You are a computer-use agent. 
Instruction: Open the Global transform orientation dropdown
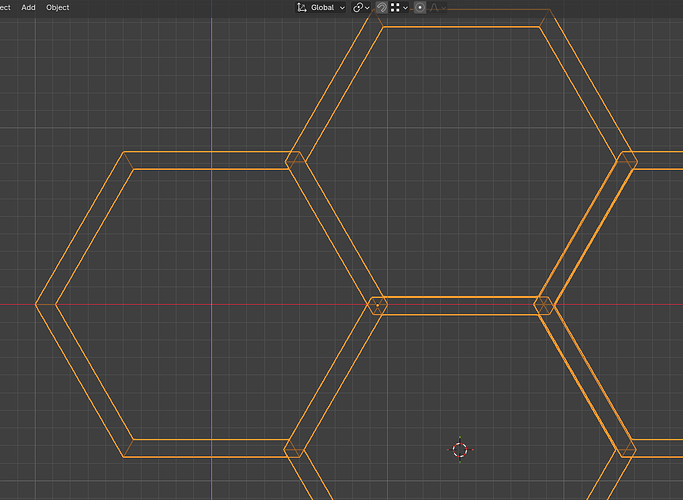point(321,7)
